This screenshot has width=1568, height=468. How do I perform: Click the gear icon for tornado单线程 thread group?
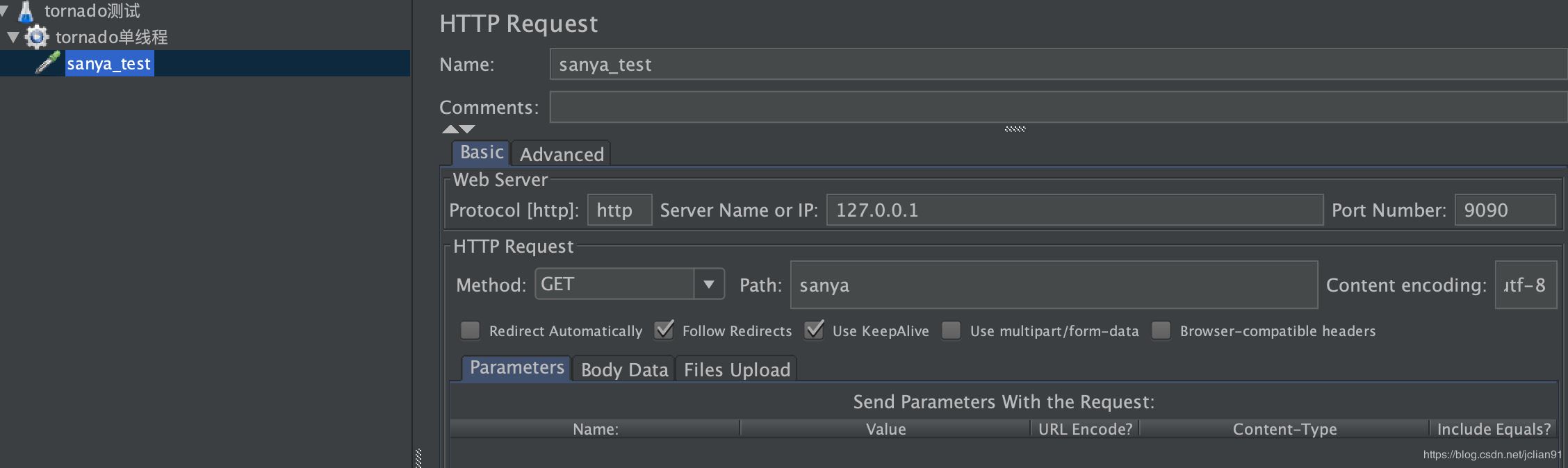click(37, 37)
